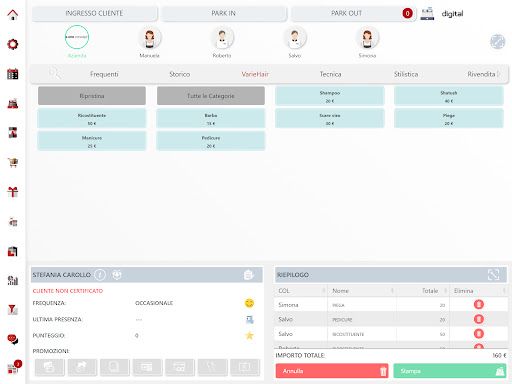Click the first promotion icon button

click(x=49, y=367)
